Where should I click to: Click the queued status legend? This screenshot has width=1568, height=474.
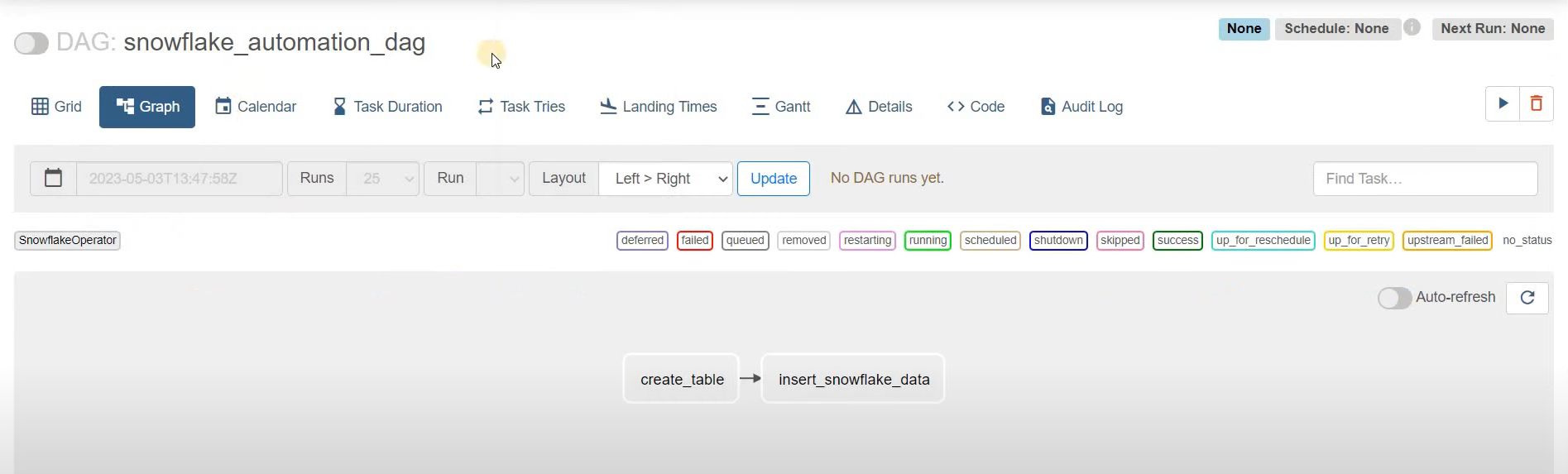(746, 241)
